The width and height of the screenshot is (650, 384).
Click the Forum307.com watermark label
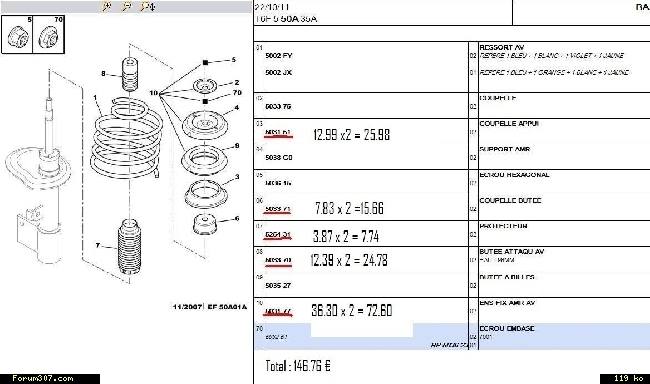(43, 378)
